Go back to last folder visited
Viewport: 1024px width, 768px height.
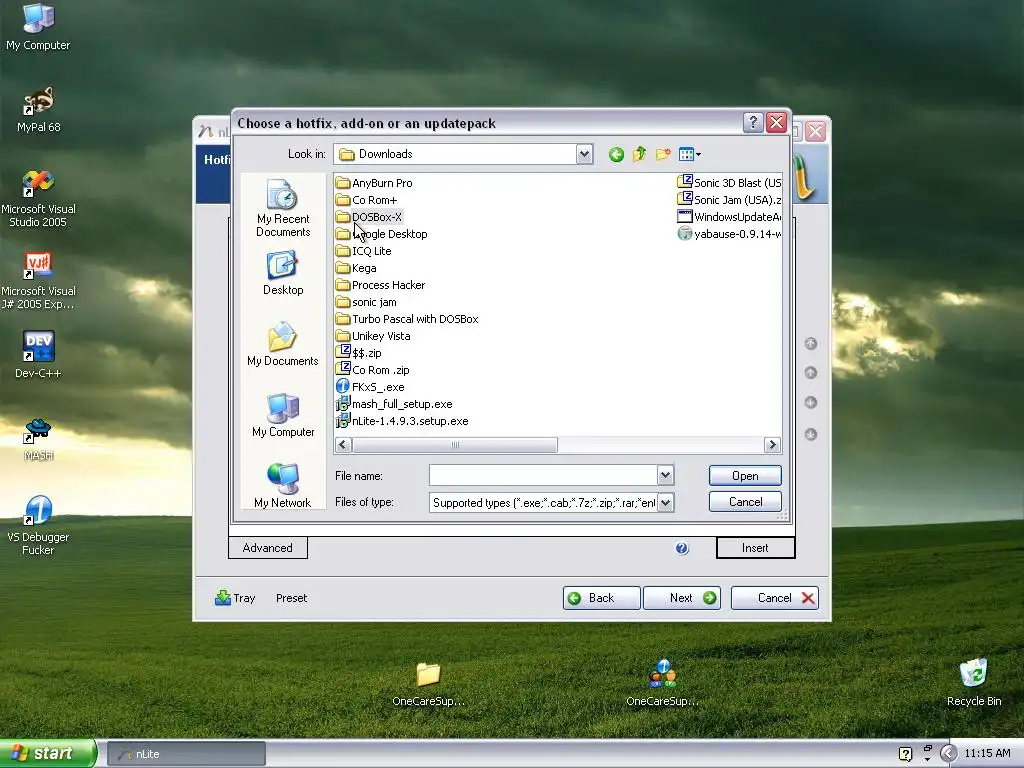point(616,155)
